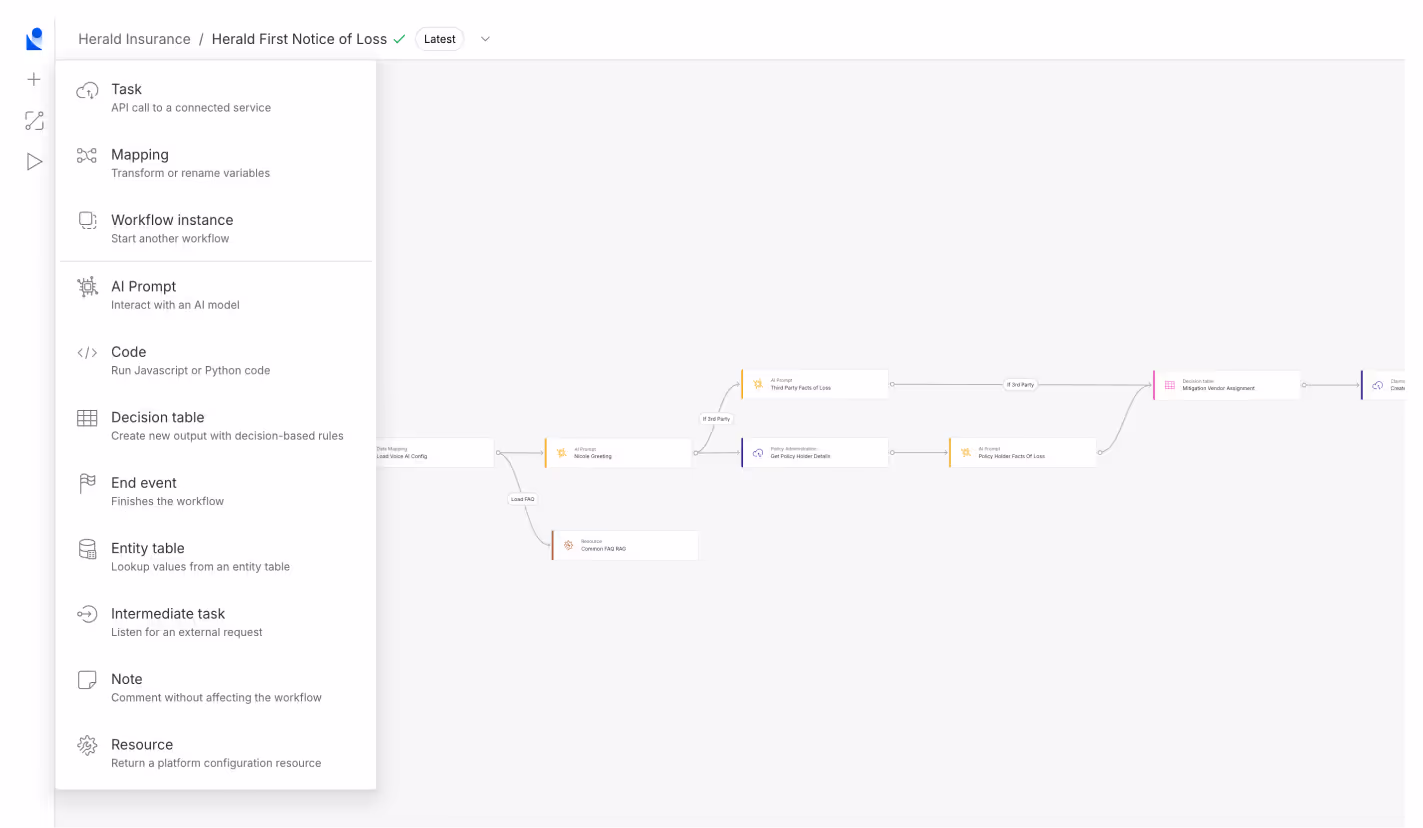1423x828 pixels.
Task: Click the plus icon in left sidebar
Action: click(x=34, y=79)
